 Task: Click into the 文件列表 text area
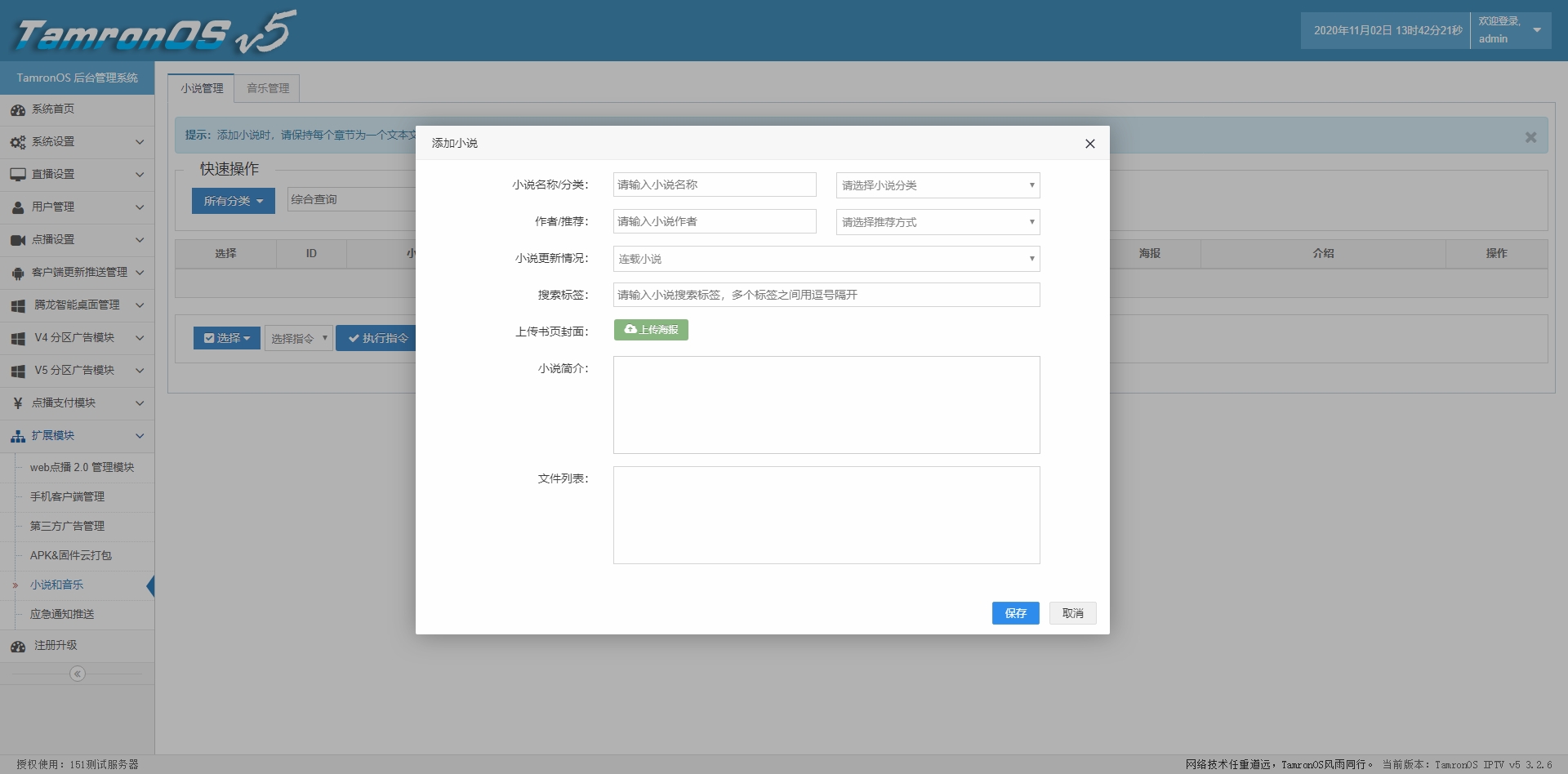[x=826, y=515]
